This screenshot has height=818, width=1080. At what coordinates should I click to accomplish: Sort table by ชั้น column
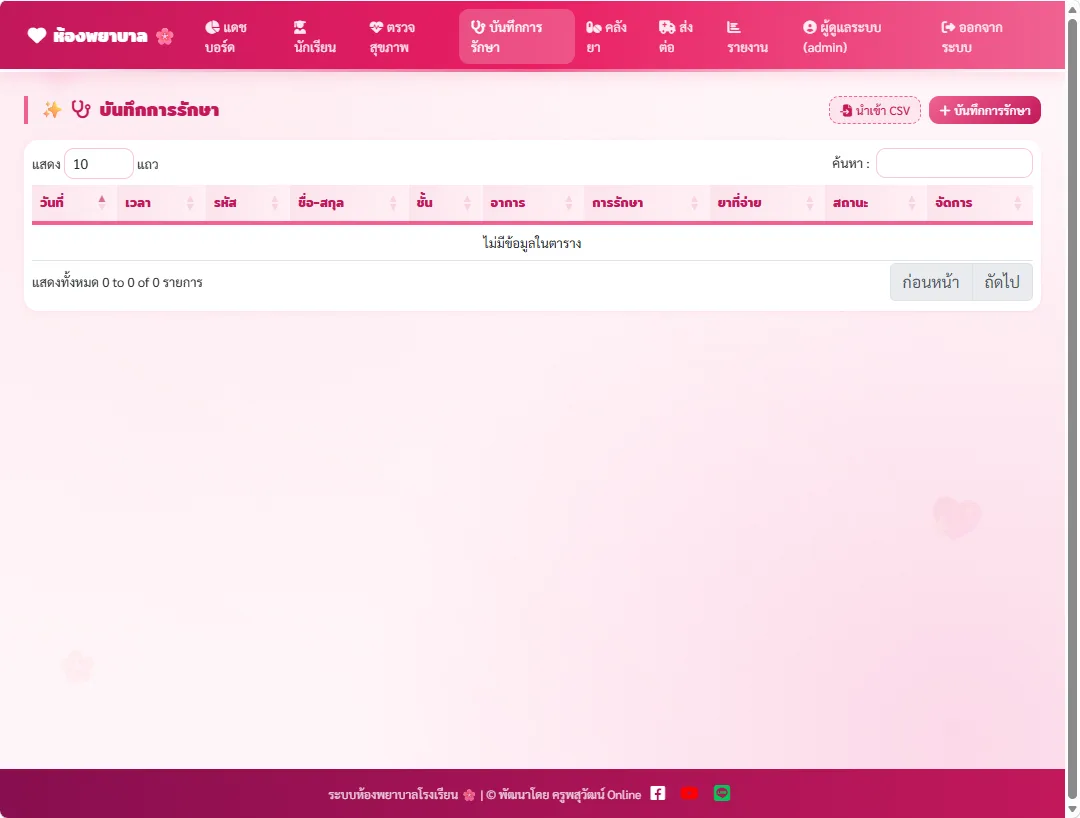[445, 202]
